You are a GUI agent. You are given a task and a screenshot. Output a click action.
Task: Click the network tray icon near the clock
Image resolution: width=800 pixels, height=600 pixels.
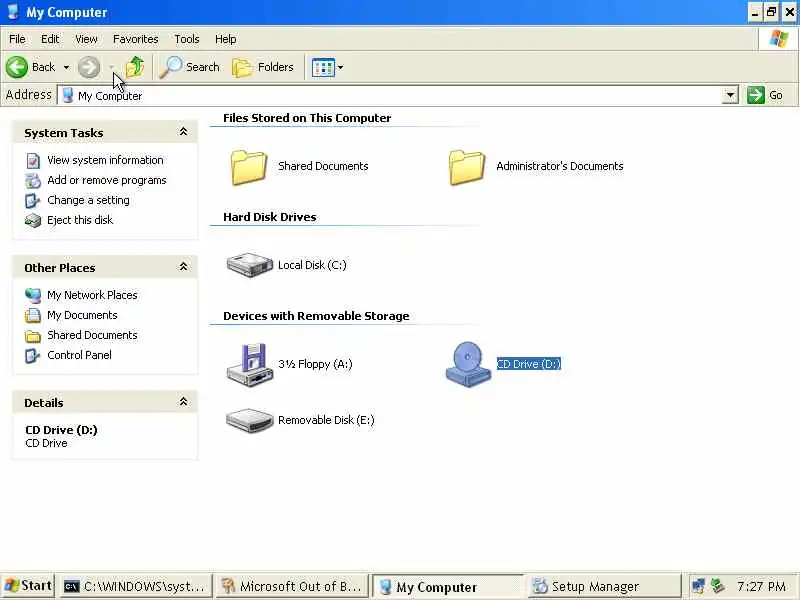[698, 586]
